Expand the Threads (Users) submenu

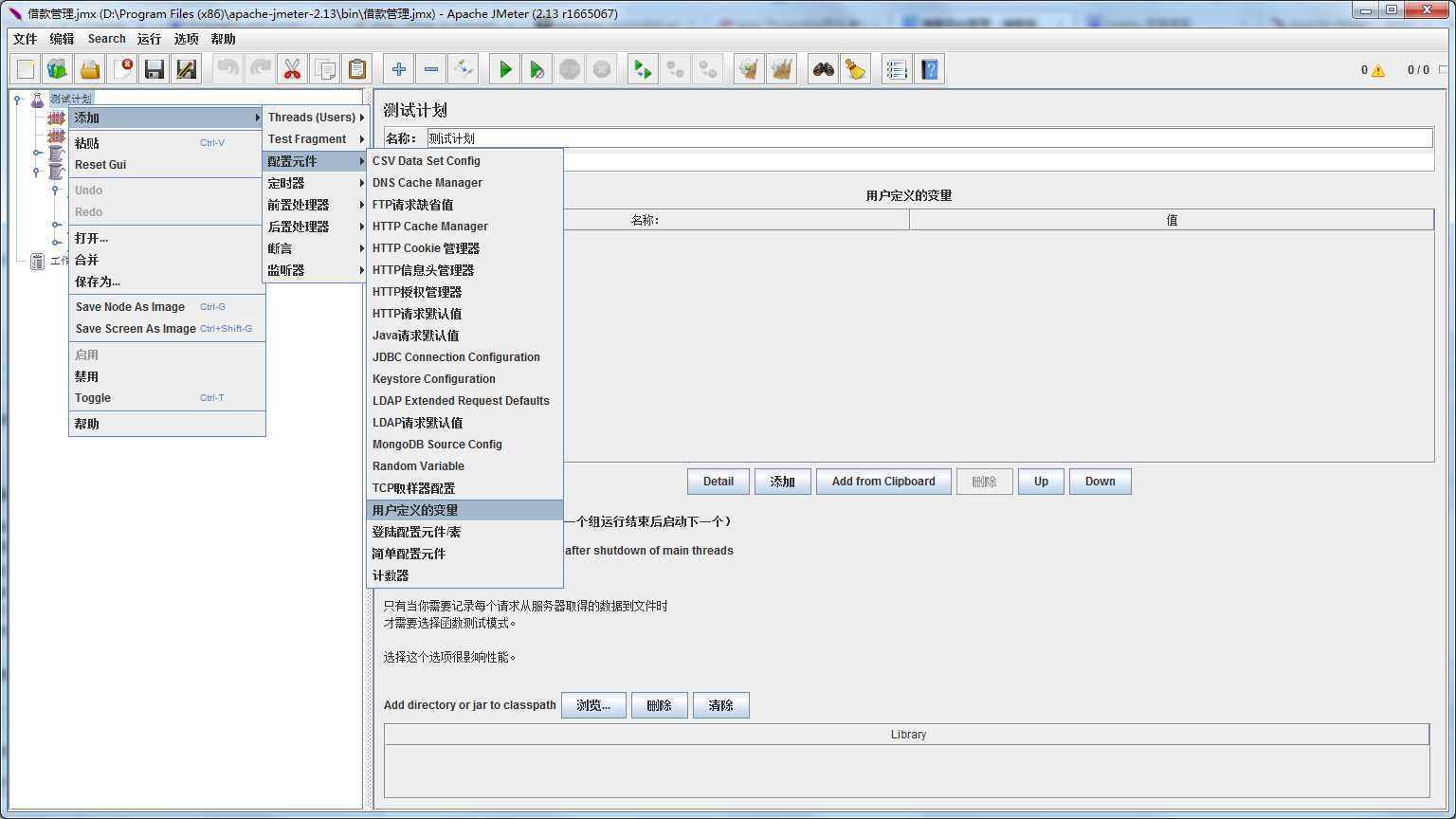(x=315, y=118)
